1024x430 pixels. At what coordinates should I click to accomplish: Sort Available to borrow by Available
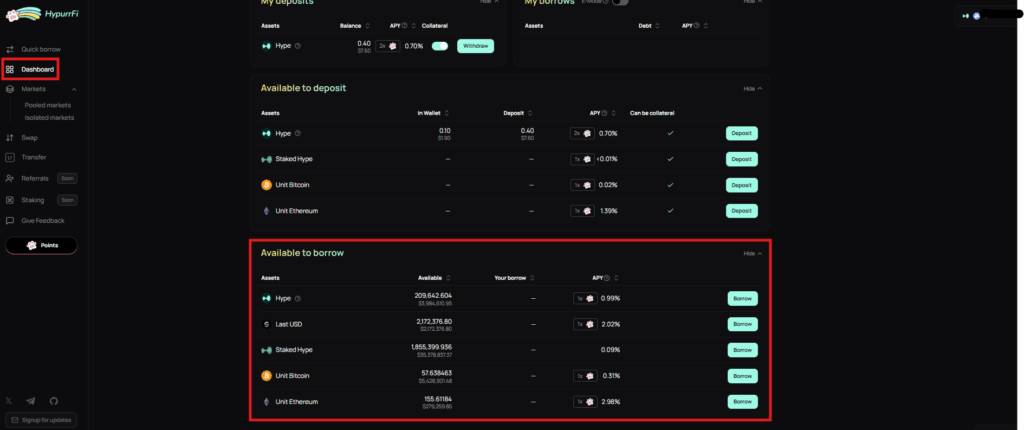[447, 278]
